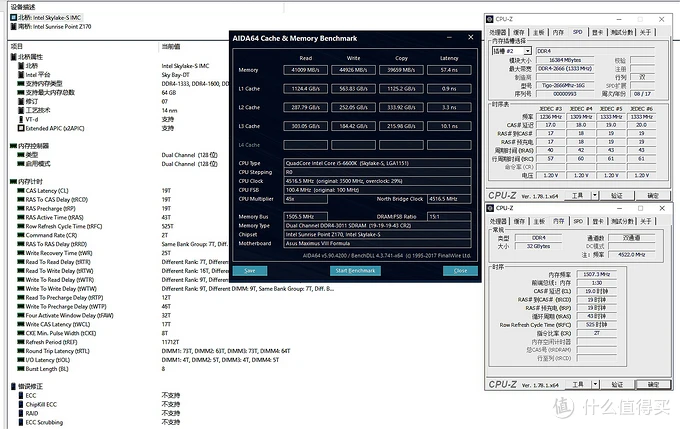Image resolution: width=680 pixels, height=429 pixels.
Task: Click the chip icon beside 北桥: Intel Skylake-S IMC
Action: pos(13,17)
